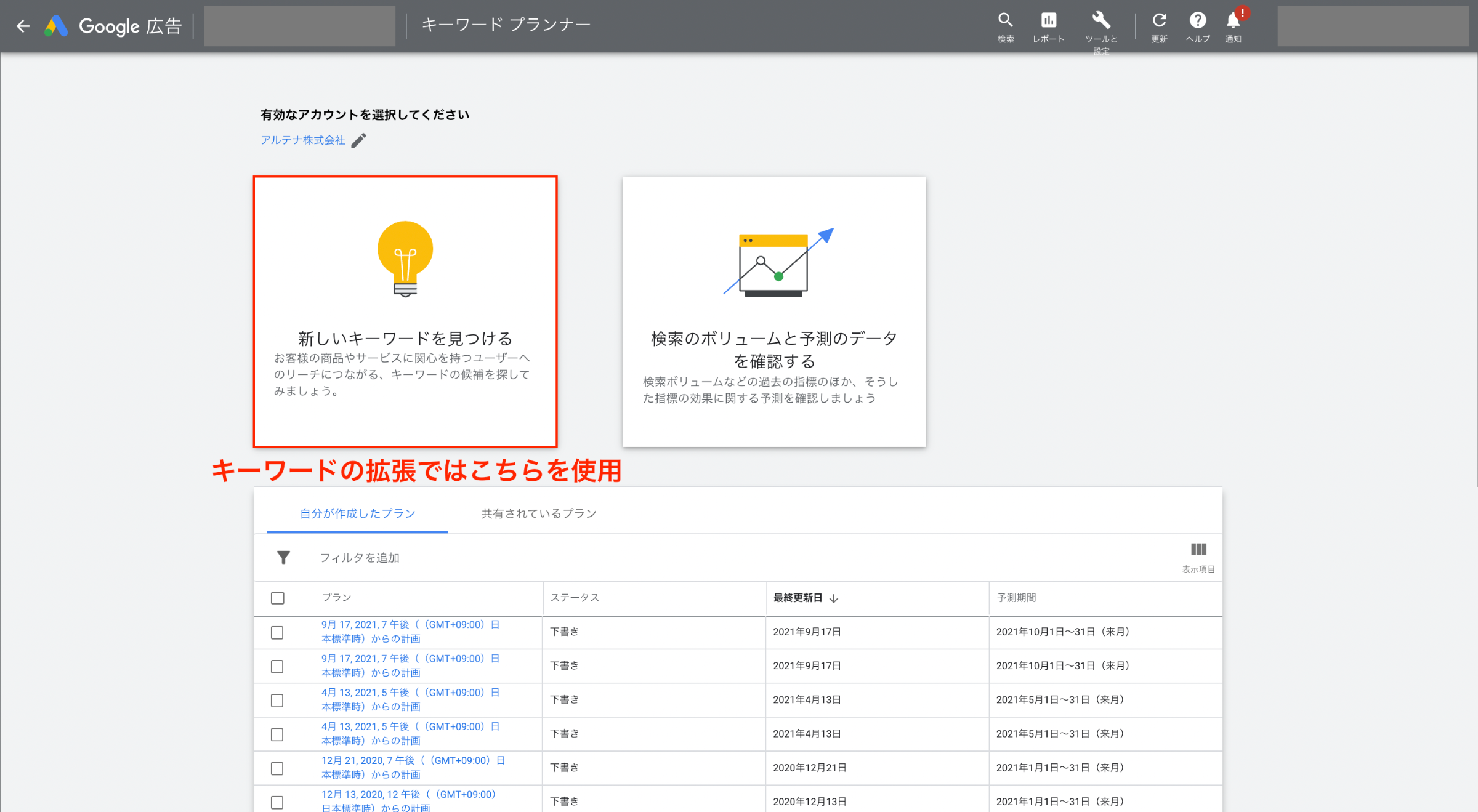Click the filter funnel icon
The image size is (1478, 812).
point(283,557)
